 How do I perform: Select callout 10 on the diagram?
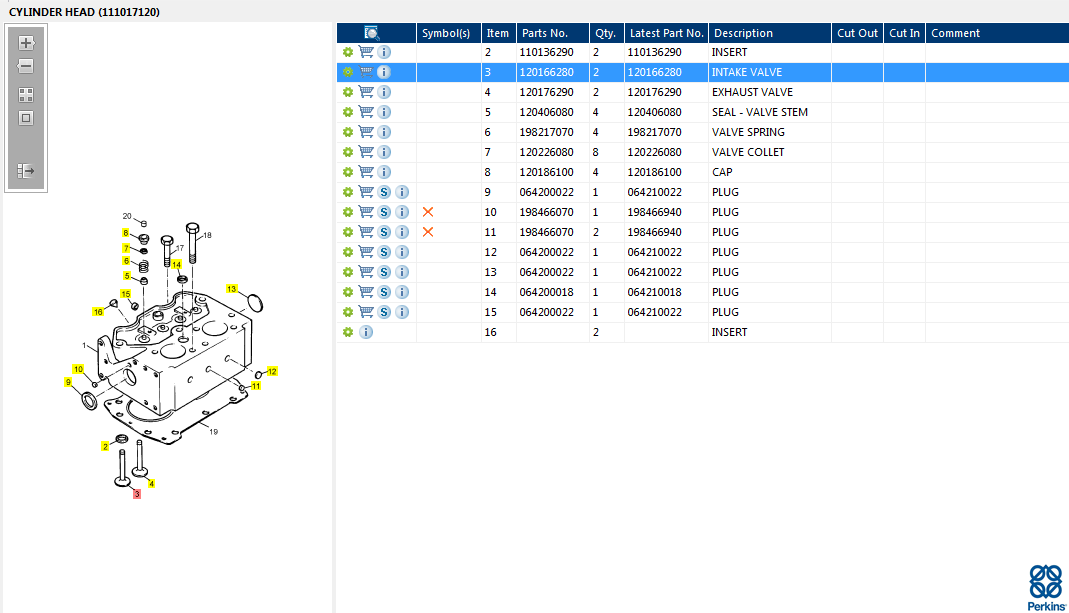tap(78, 370)
